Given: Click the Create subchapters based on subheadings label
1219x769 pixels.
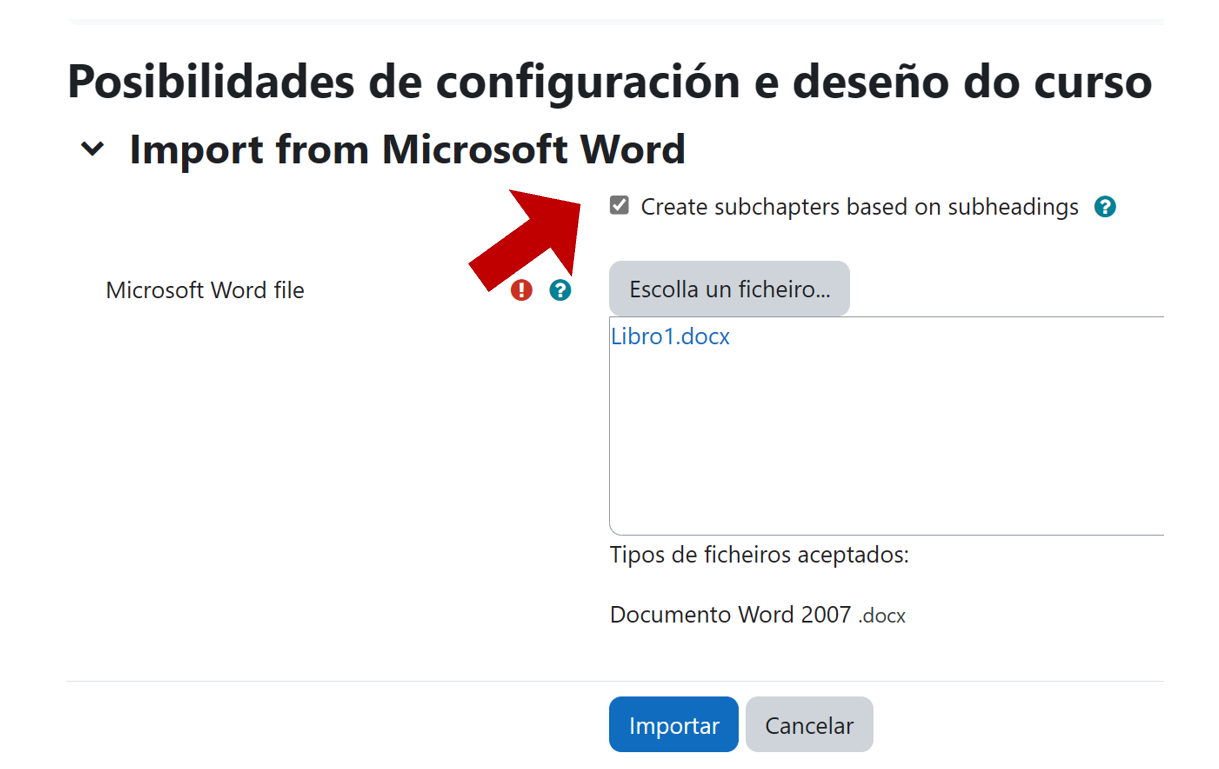Looking at the screenshot, I should [859, 207].
